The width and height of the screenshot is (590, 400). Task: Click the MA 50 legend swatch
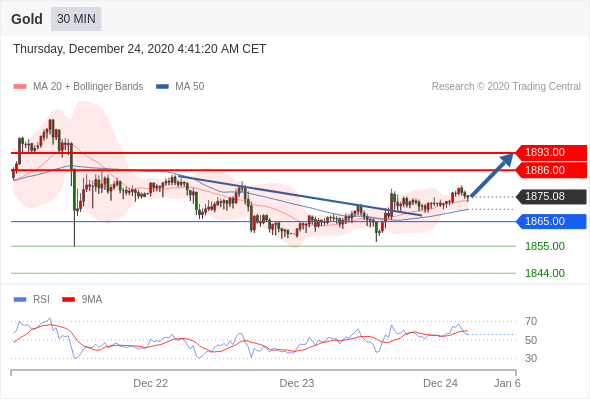point(162,87)
